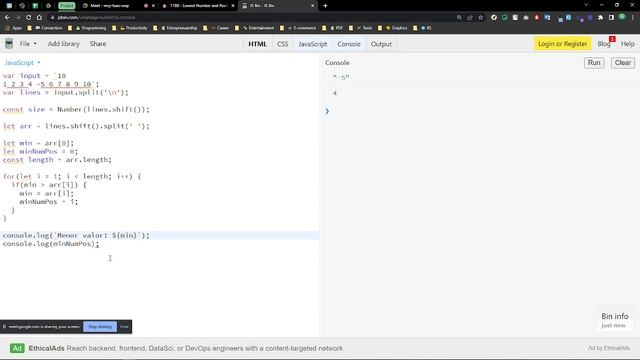Click the "-5" console output line
This screenshot has width=640, height=360.
point(341,77)
